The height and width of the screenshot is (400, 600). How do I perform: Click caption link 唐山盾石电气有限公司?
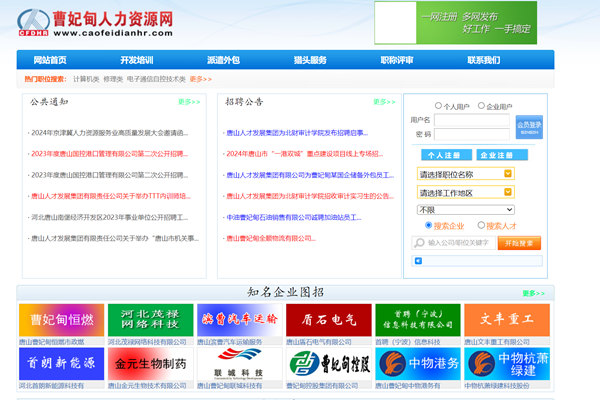[x=319, y=342]
